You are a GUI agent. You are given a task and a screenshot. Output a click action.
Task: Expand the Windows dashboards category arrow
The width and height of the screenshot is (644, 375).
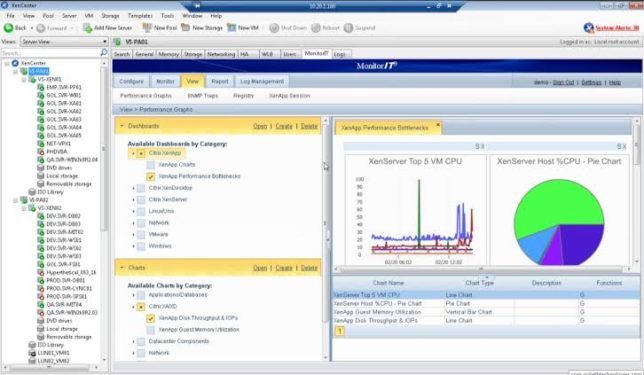tap(133, 246)
